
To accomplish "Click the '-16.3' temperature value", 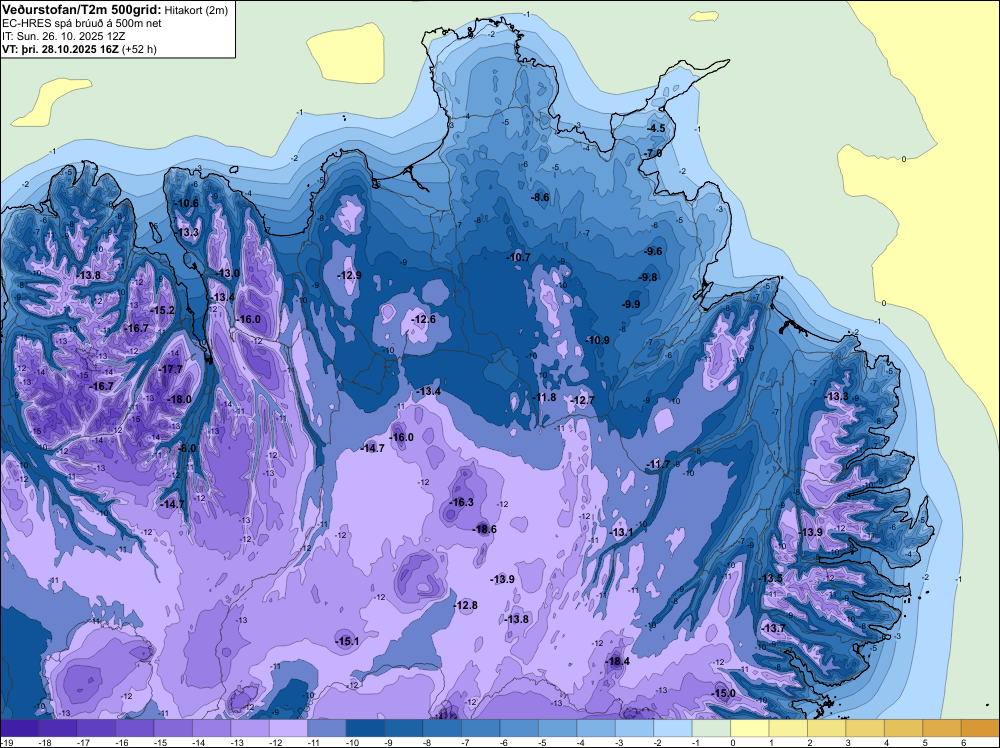I will tap(461, 502).
